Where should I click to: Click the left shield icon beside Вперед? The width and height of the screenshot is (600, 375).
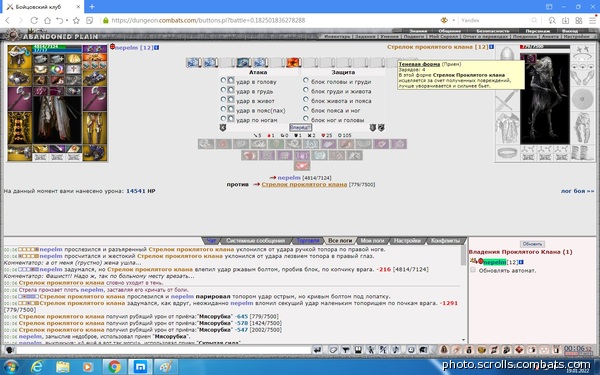[x=223, y=128]
